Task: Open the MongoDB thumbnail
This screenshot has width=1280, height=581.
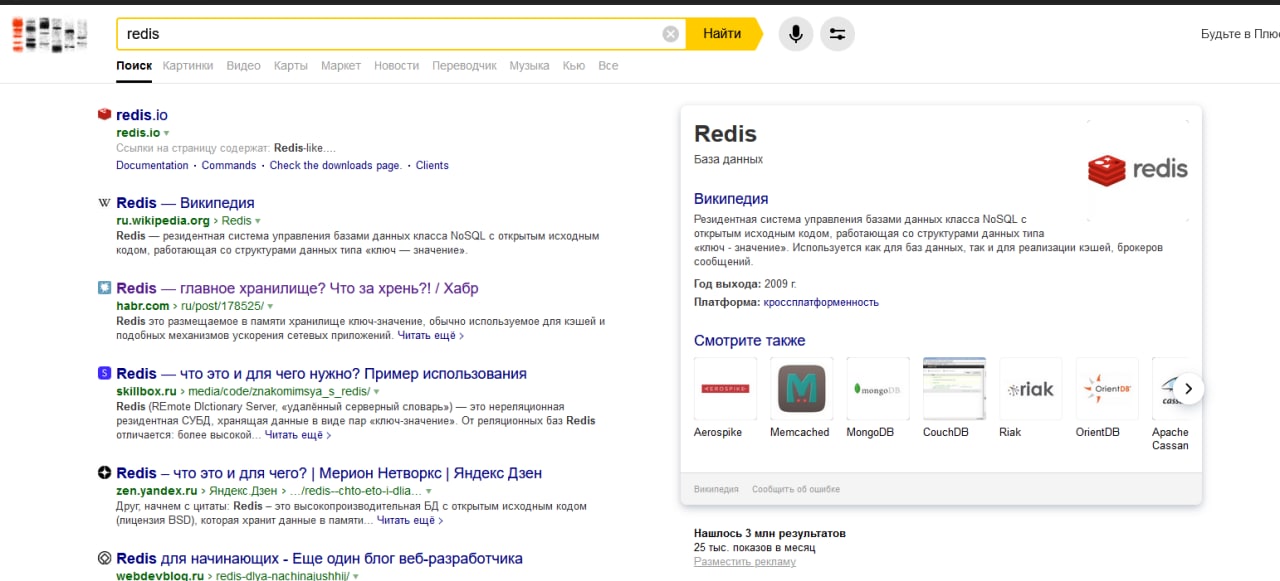Action: point(878,388)
